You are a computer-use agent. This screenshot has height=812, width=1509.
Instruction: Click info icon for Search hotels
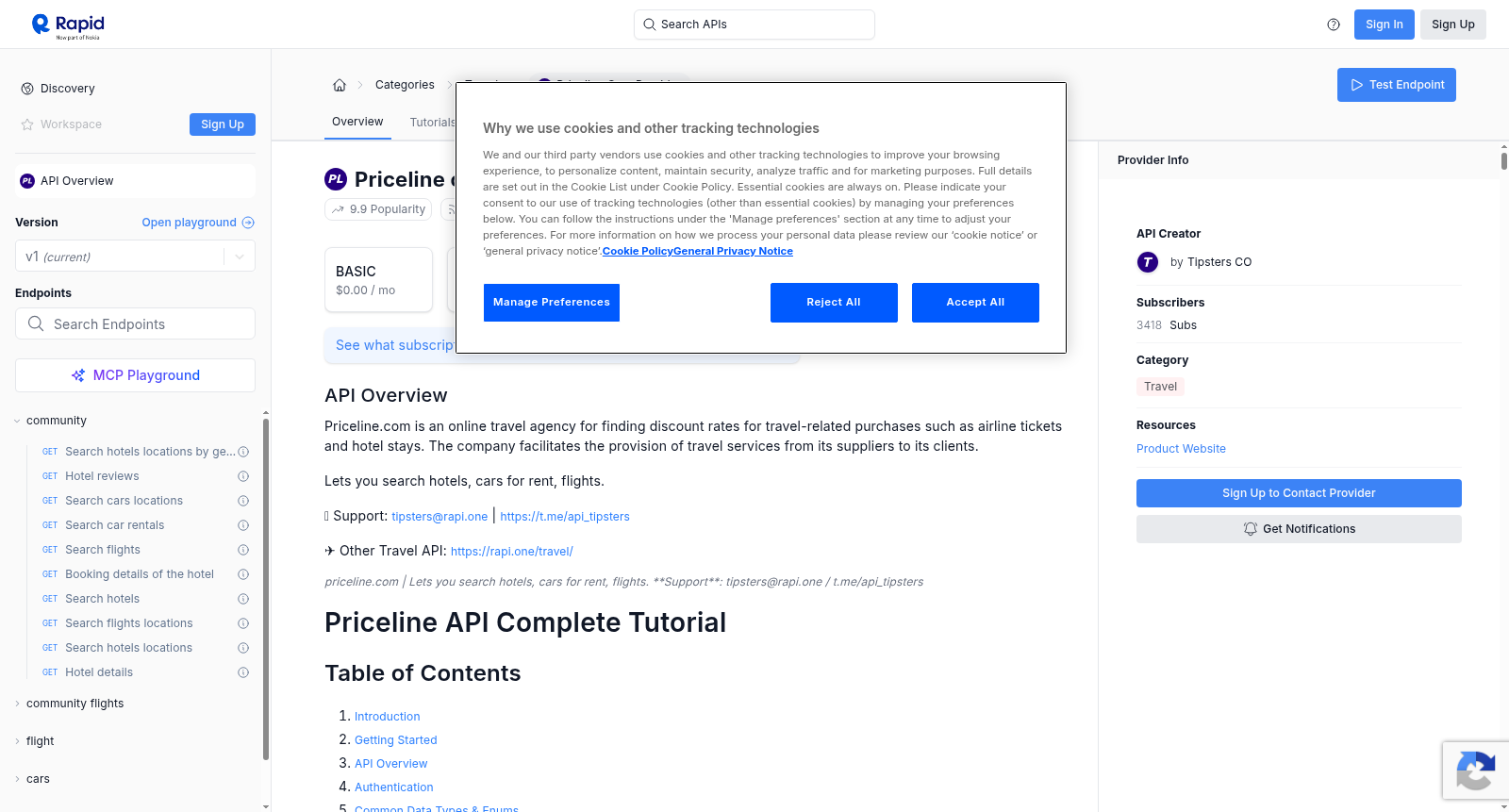pos(243,599)
